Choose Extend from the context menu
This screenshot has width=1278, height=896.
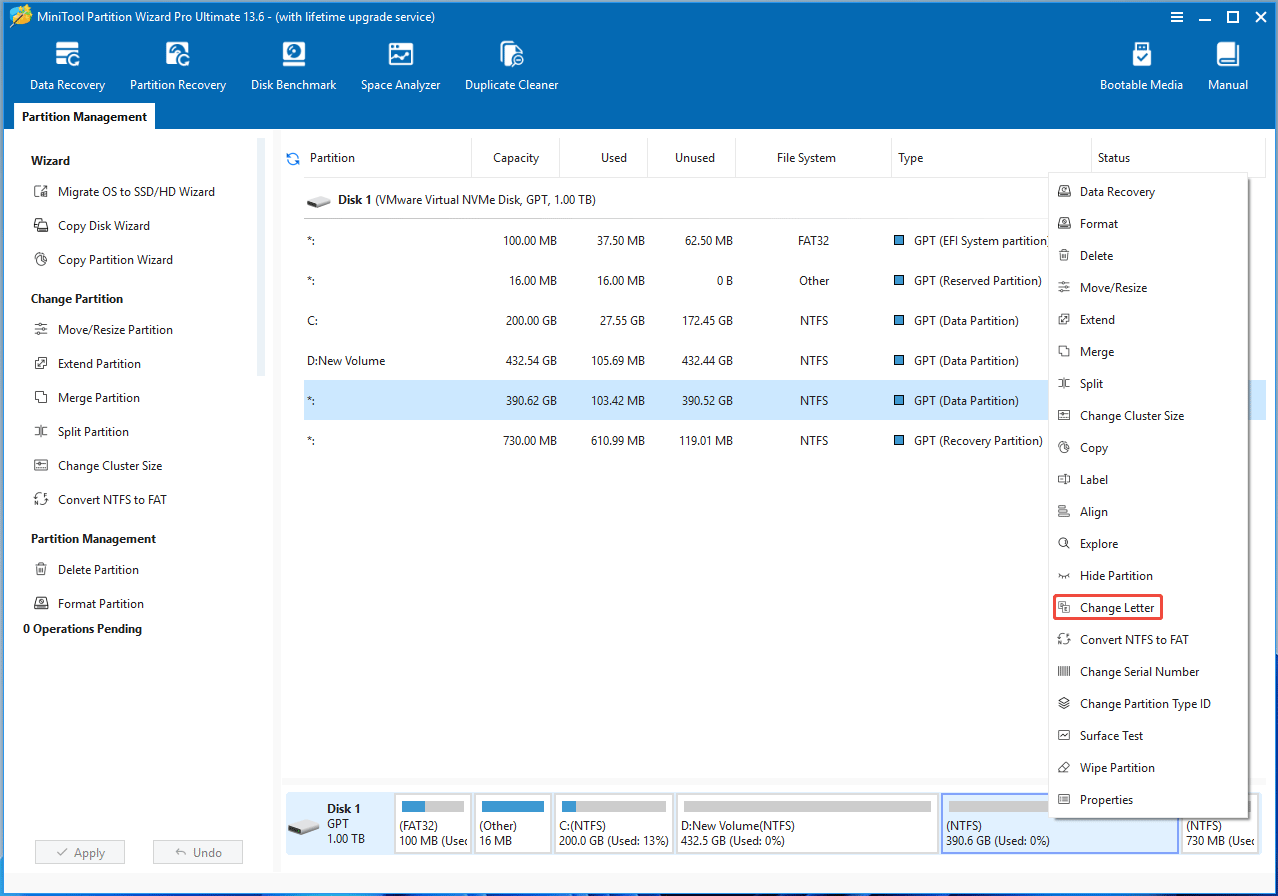1148,320
